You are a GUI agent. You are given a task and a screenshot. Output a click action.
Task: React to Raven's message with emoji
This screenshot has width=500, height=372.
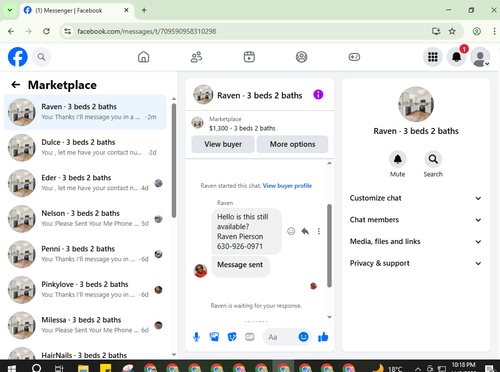pyautogui.click(x=291, y=231)
